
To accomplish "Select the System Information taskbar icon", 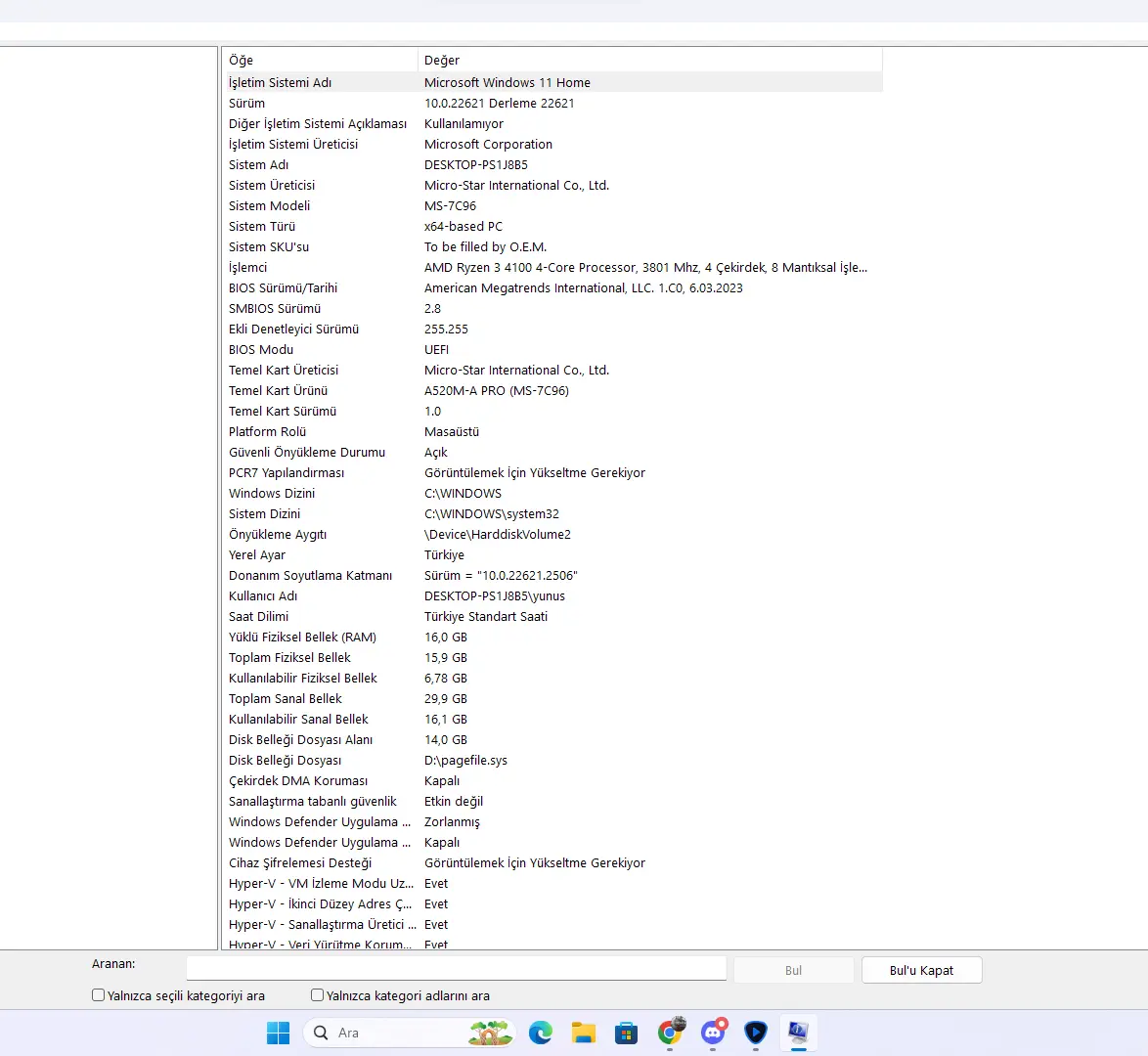I will coord(798,1033).
